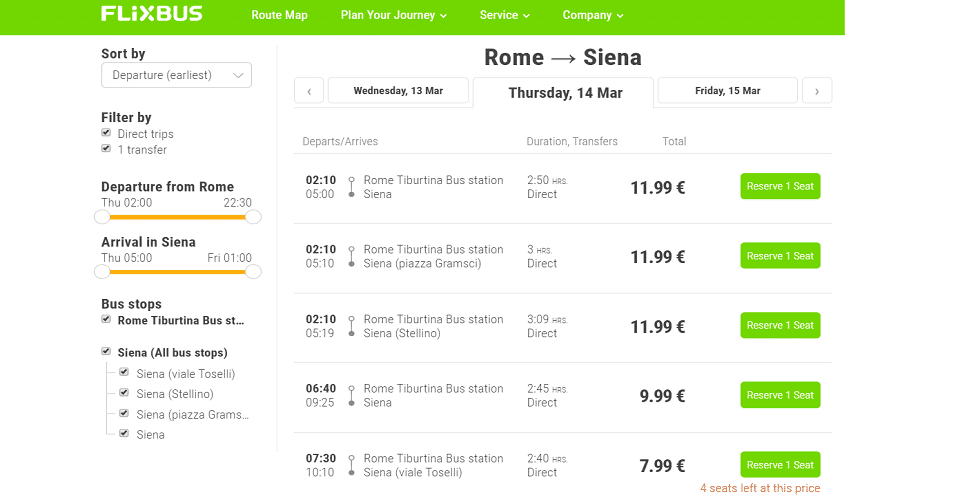The height and width of the screenshot is (500, 960).
Task: Click route icon for 02:10 Siena trip
Action: tap(351, 187)
